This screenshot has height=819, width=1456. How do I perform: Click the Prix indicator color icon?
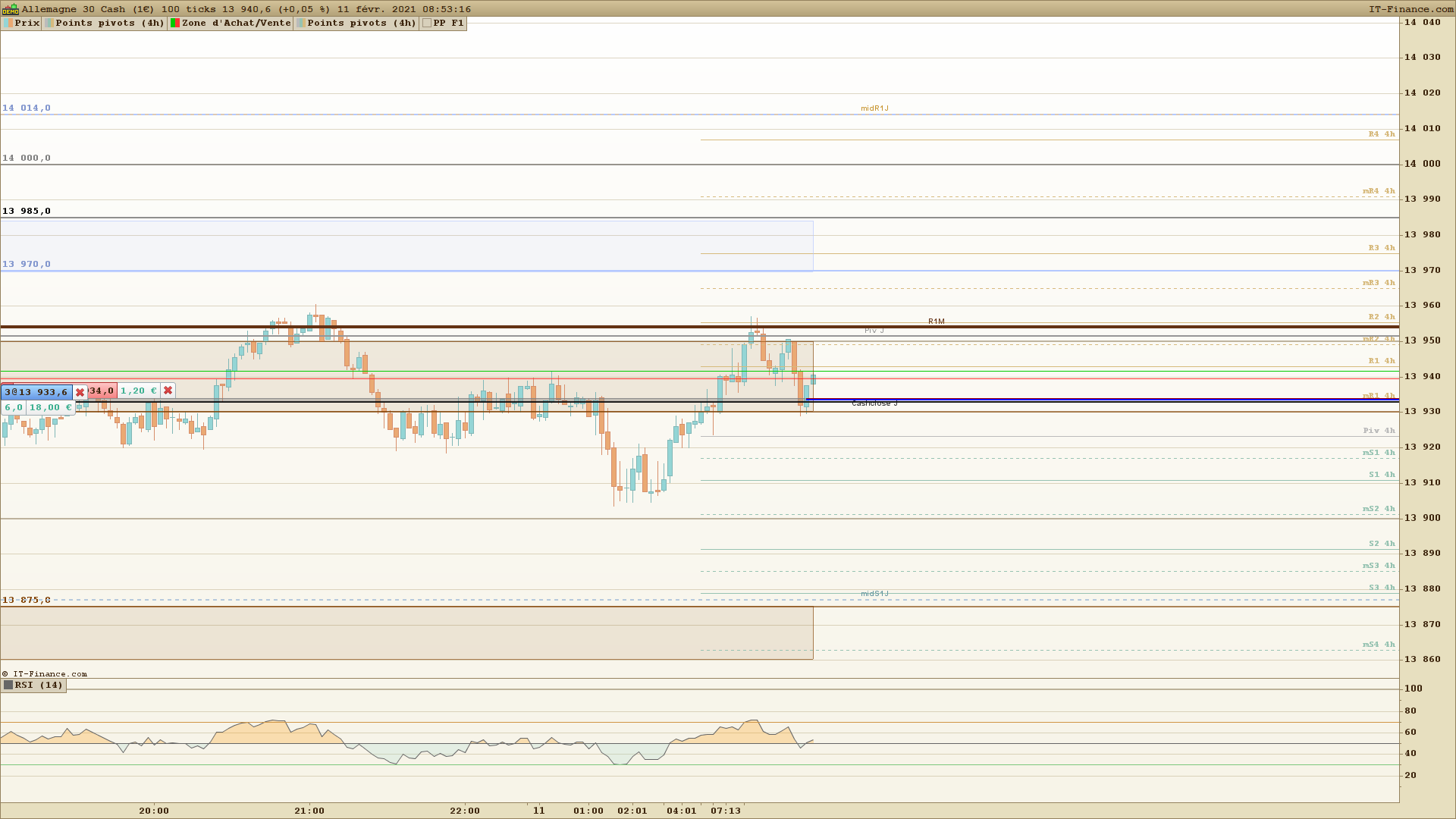point(8,23)
